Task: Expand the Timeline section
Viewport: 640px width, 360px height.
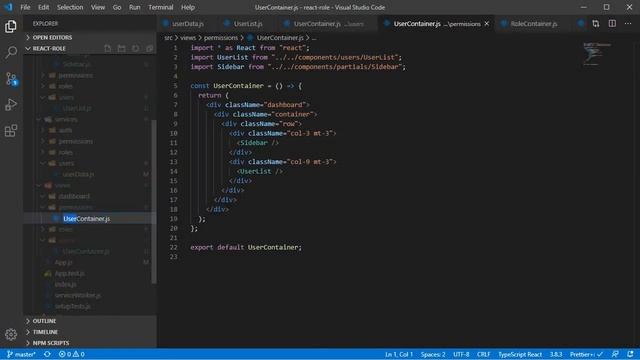Action: [x=90, y=332]
